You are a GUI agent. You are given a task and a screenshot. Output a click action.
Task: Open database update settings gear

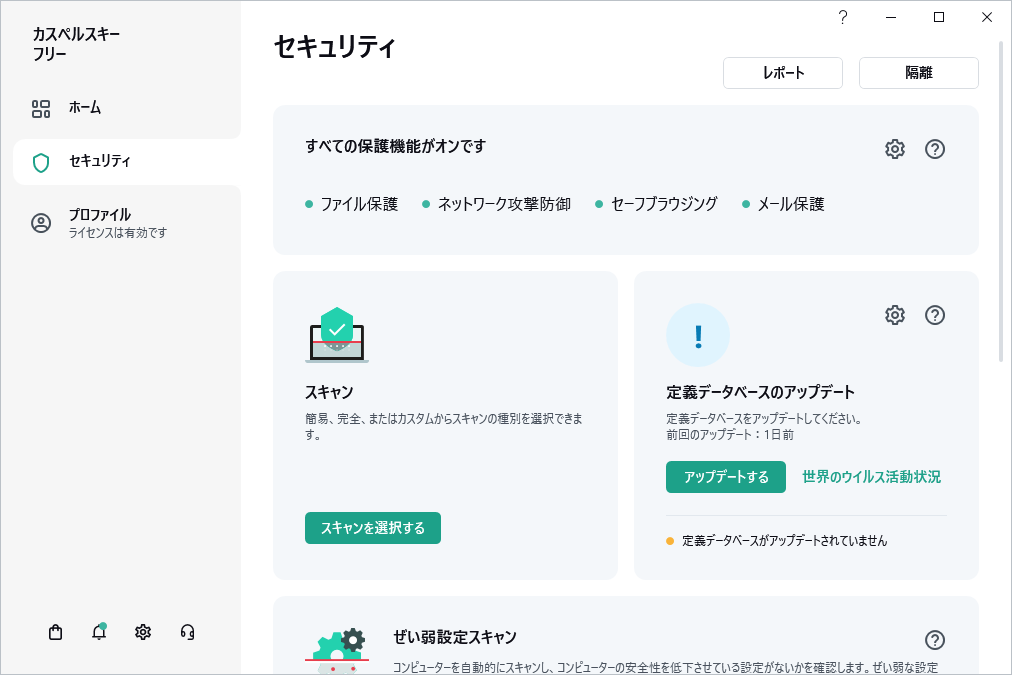click(894, 315)
